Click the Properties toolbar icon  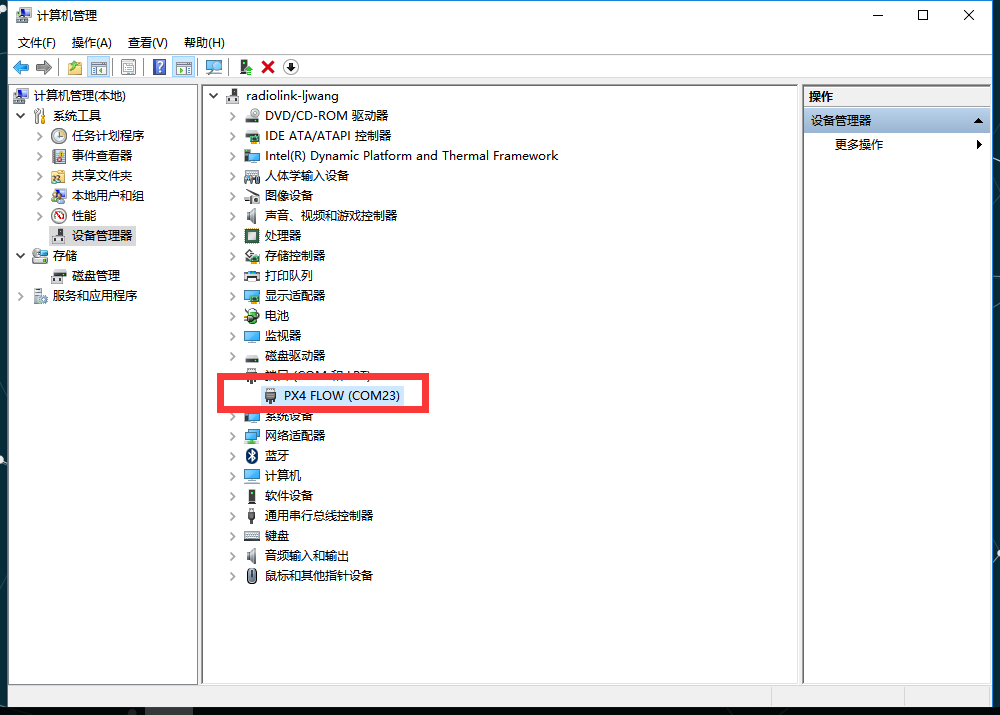coord(128,67)
